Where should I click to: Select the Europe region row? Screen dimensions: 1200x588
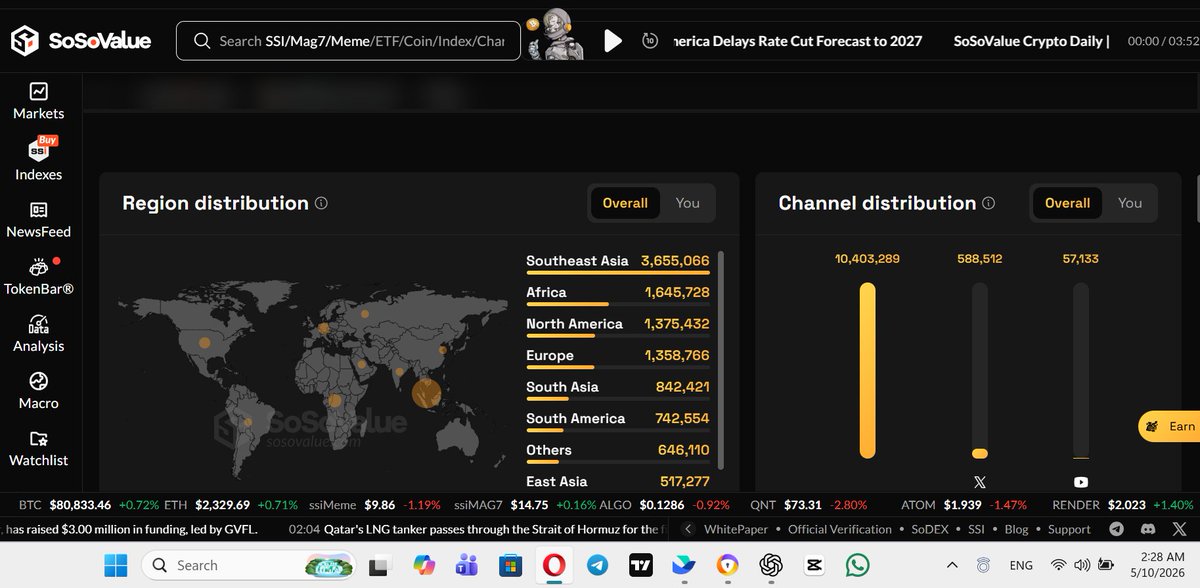tap(618, 357)
